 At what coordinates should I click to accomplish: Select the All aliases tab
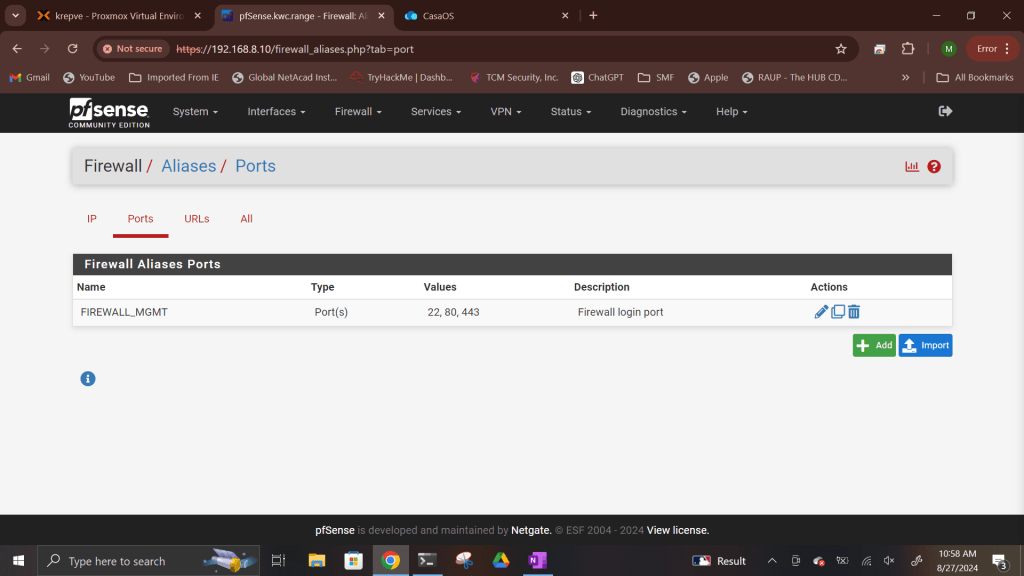click(246, 219)
